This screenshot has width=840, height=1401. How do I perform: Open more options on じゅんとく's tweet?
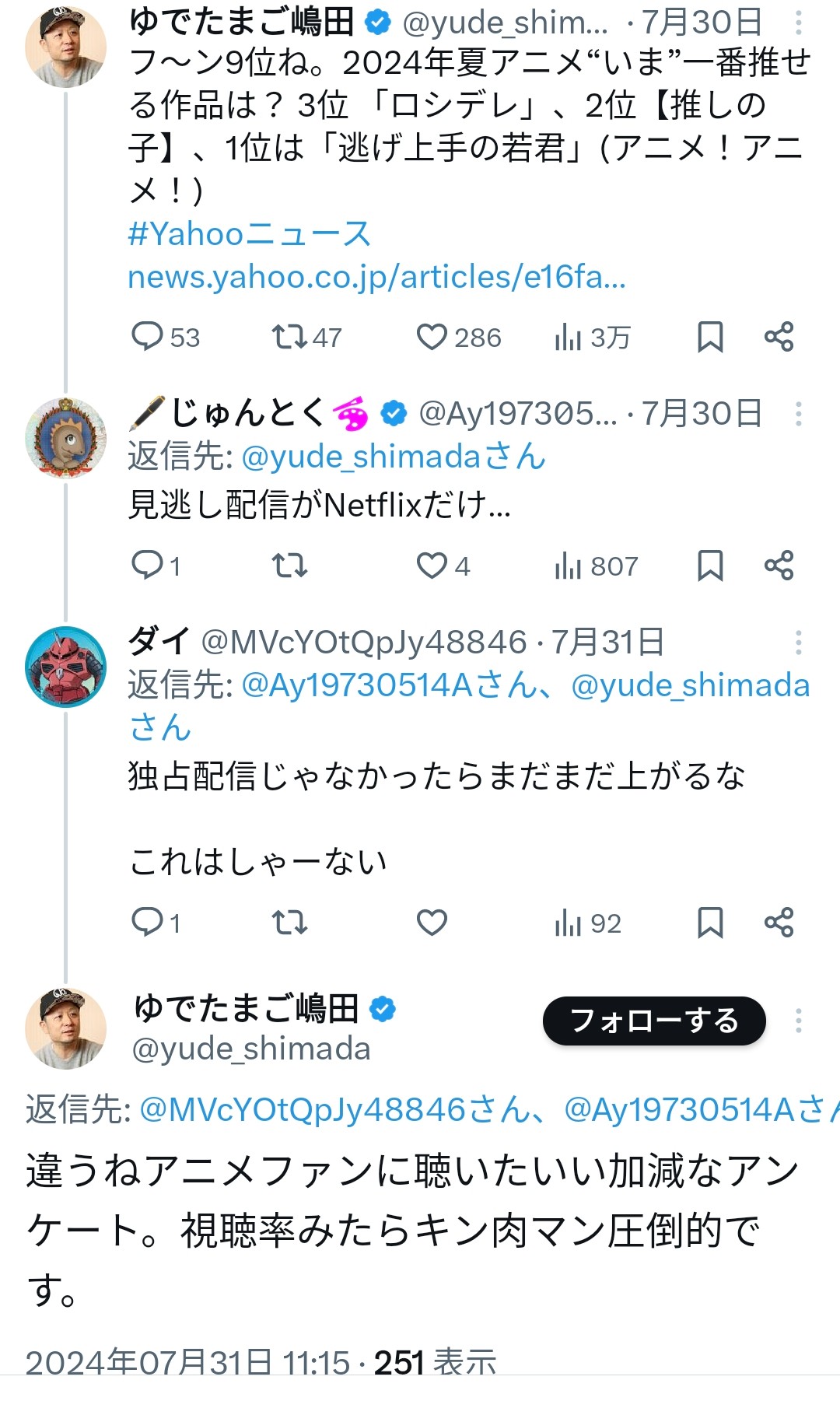pos(798,414)
